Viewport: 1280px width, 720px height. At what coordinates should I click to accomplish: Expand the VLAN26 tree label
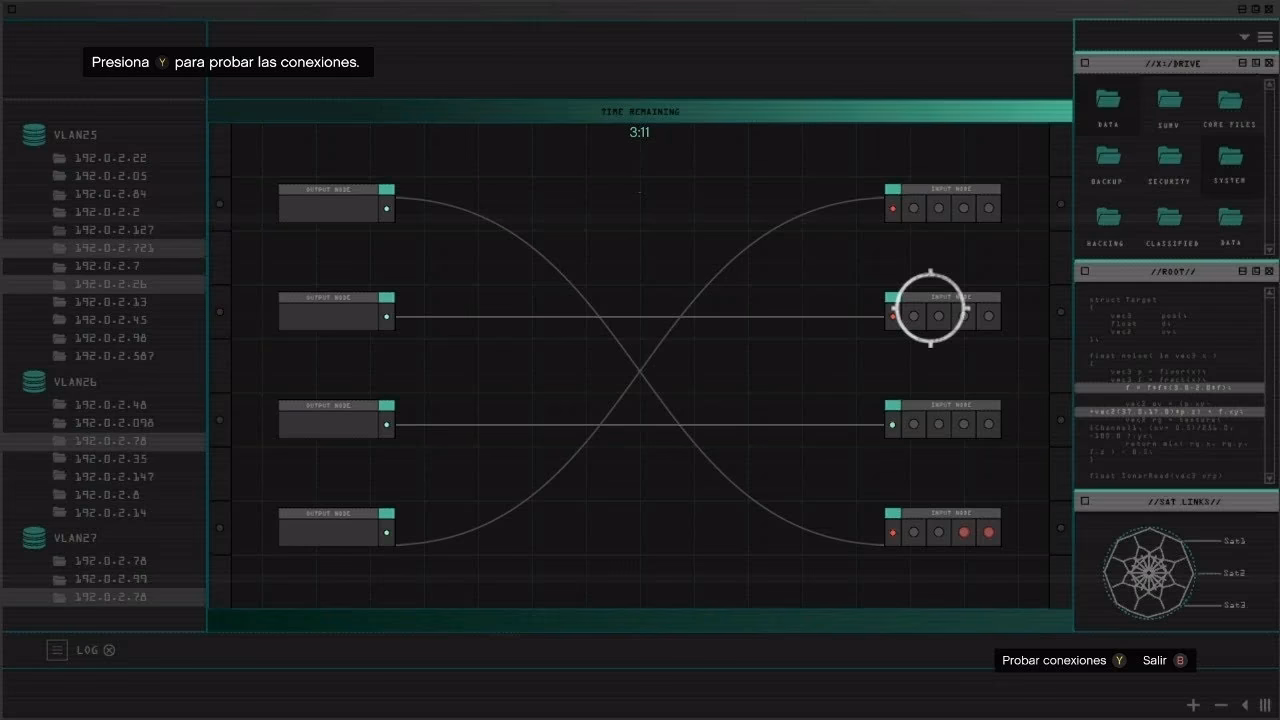tap(75, 382)
